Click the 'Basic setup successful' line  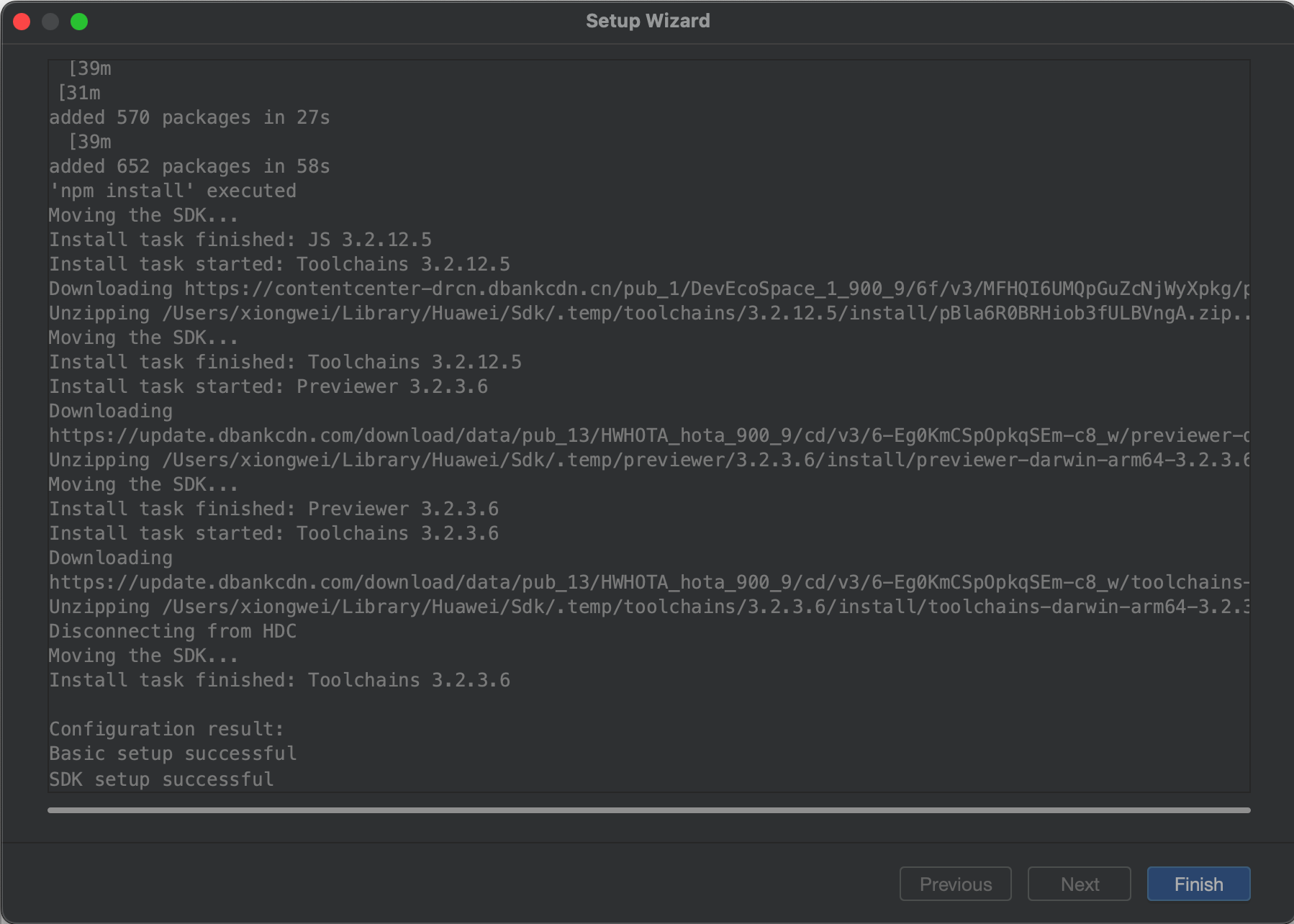pyautogui.click(x=173, y=753)
